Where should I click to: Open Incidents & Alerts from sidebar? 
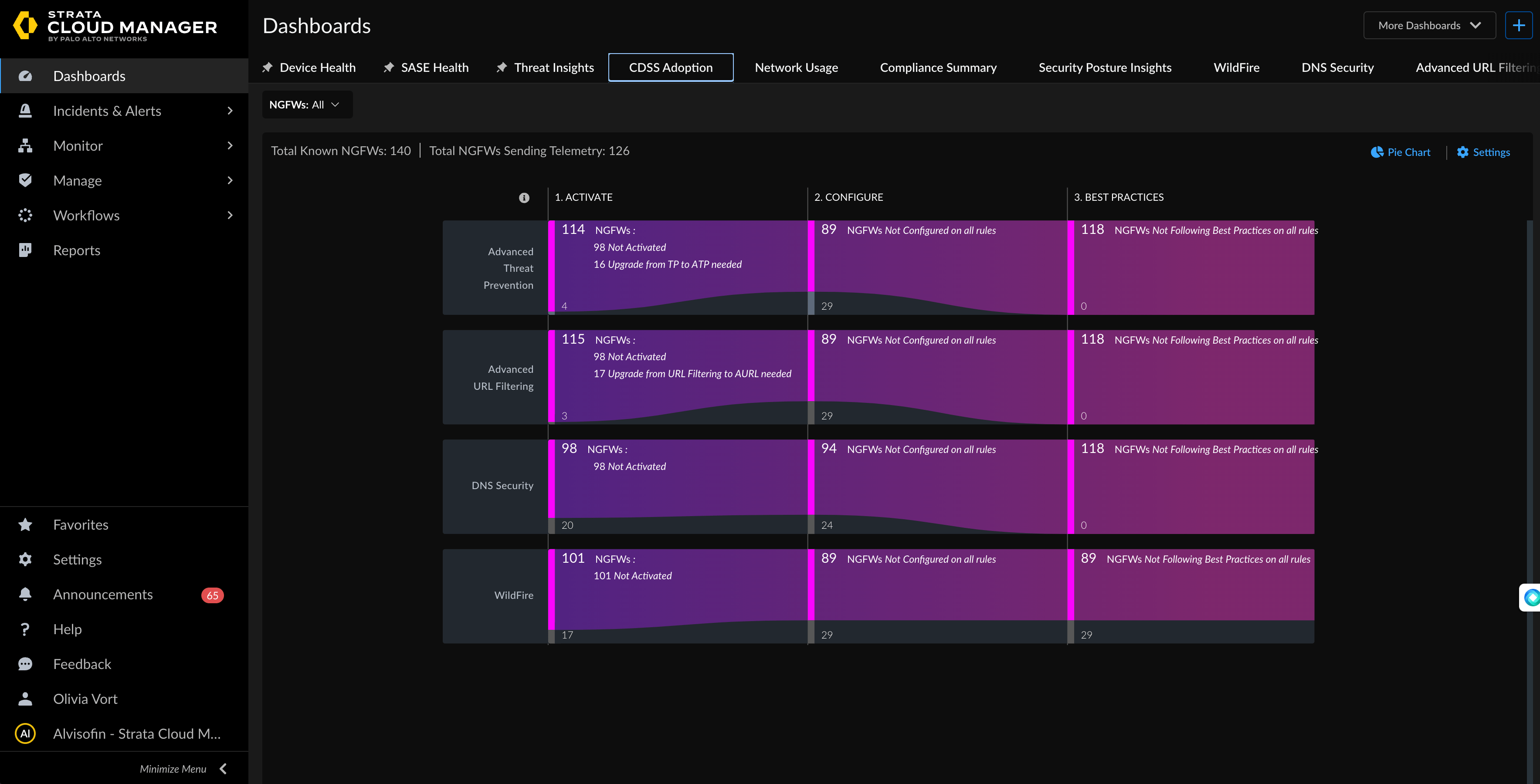[x=108, y=111]
